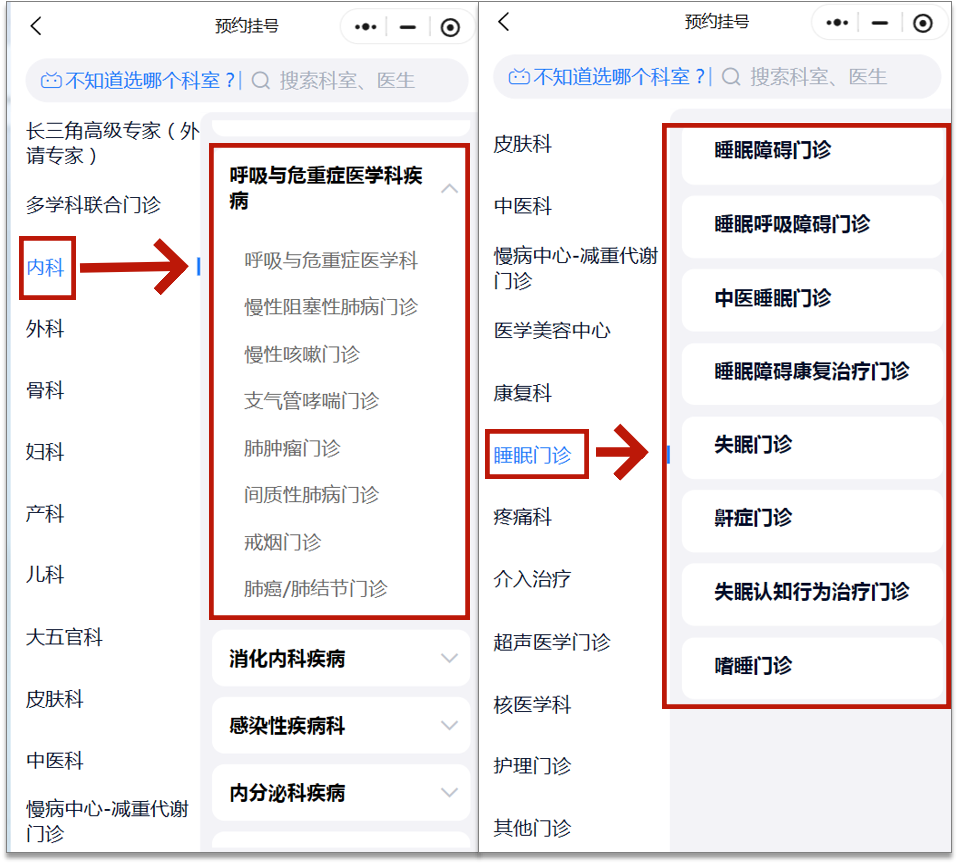
Task: Open the three-dot menu in the left screen
Action: pos(365,27)
